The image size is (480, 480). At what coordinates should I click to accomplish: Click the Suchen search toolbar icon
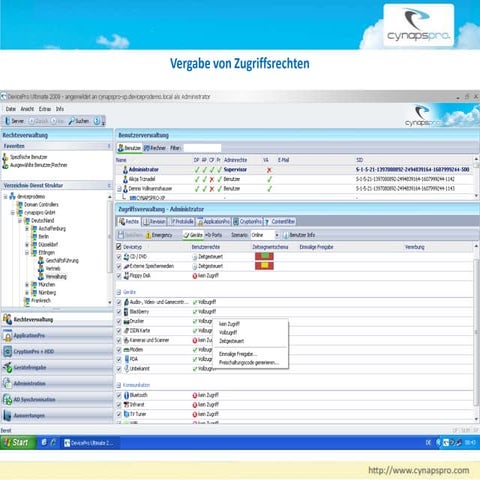point(72,121)
